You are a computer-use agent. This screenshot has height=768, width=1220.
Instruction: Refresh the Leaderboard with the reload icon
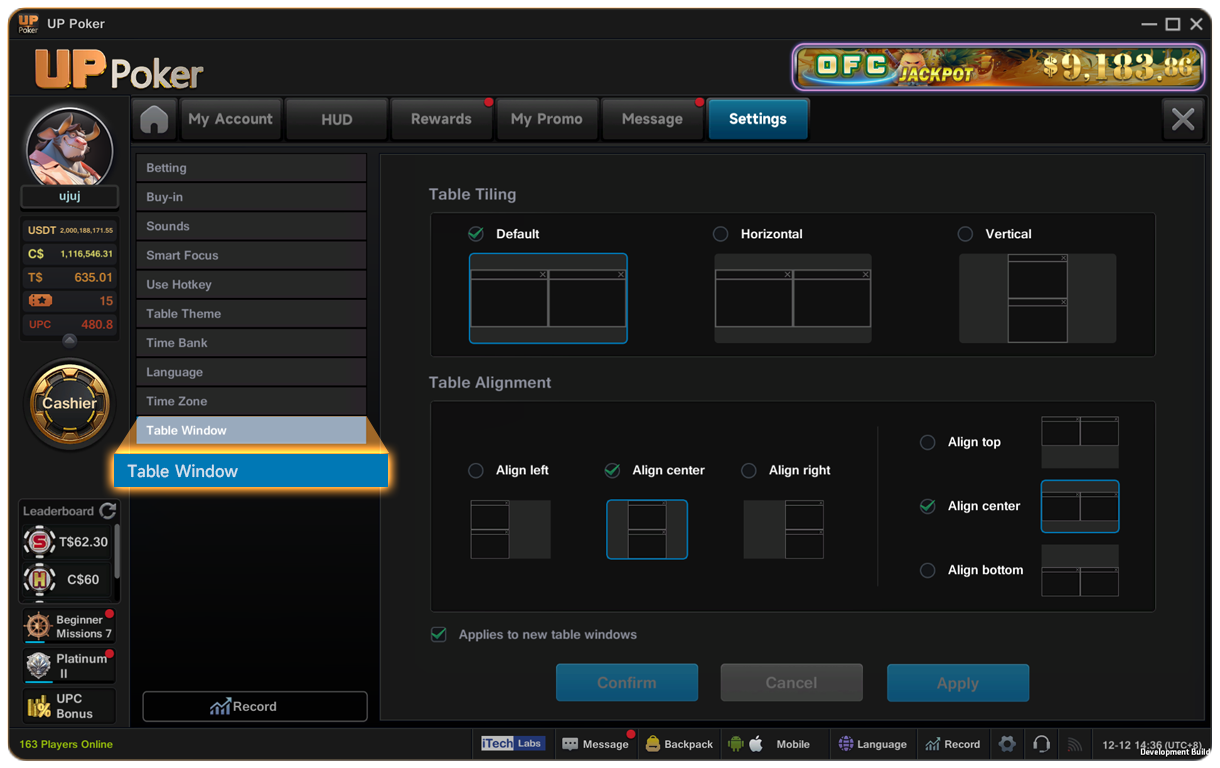[x=108, y=511]
